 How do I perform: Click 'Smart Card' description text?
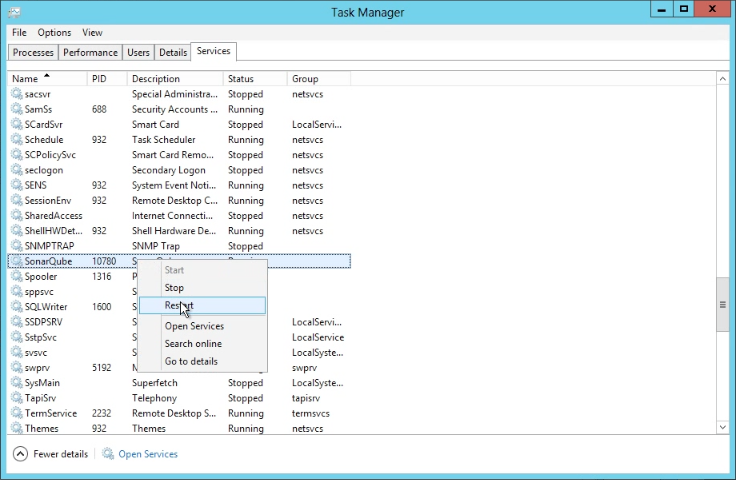pyautogui.click(x=155, y=124)
